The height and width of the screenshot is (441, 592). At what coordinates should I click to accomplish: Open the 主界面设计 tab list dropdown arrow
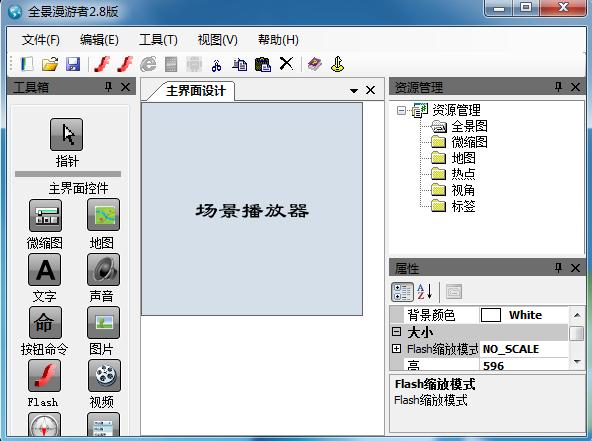354,91
